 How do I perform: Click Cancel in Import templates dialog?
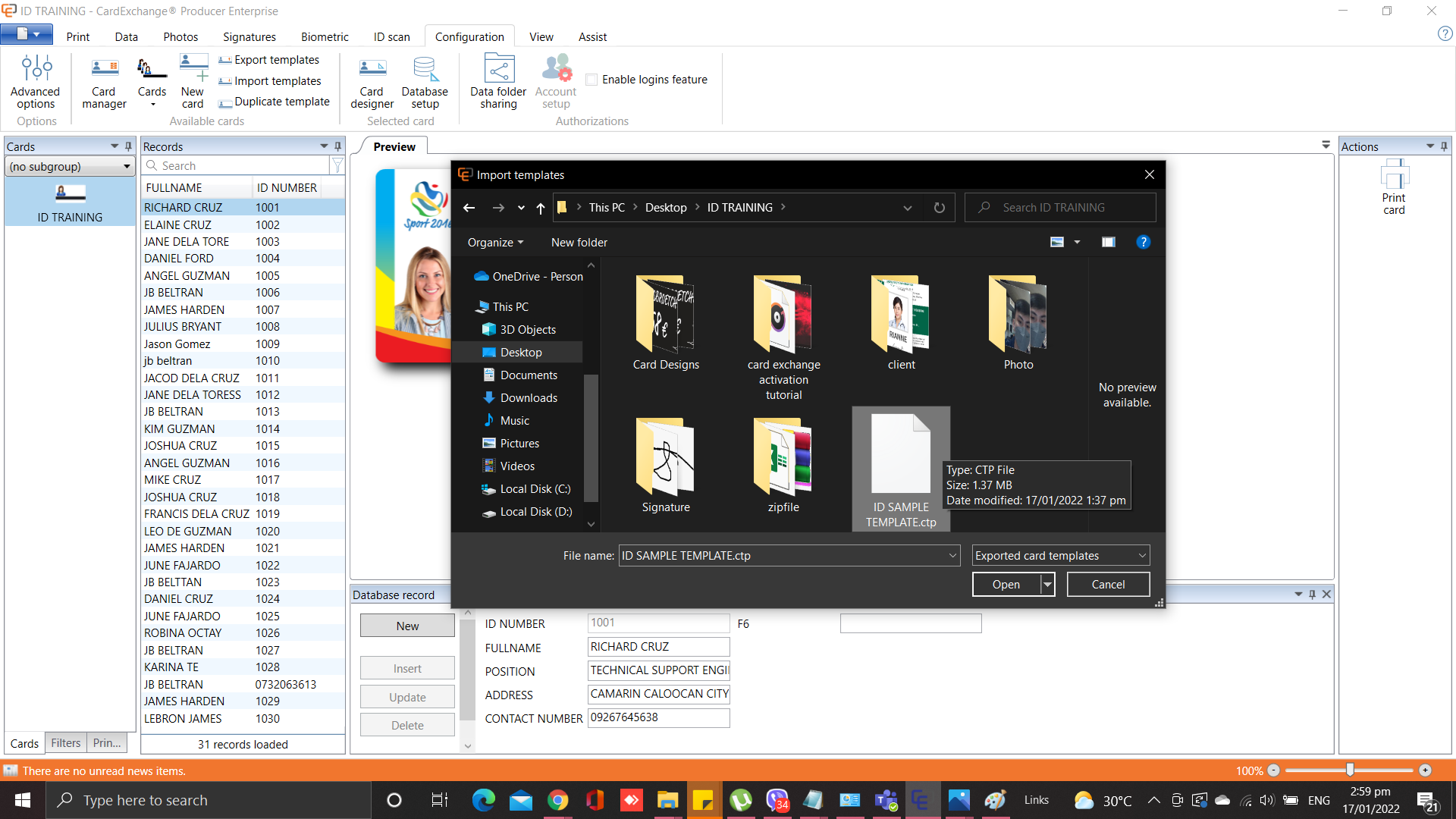click(1108, 585)
